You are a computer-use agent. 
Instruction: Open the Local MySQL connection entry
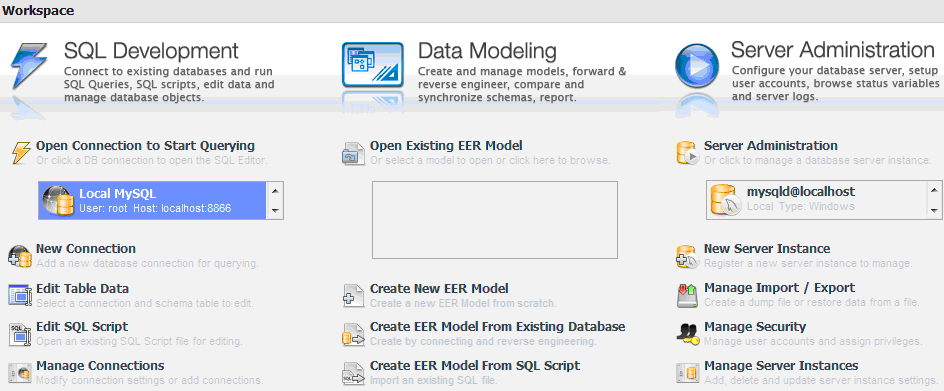point(153,201)
